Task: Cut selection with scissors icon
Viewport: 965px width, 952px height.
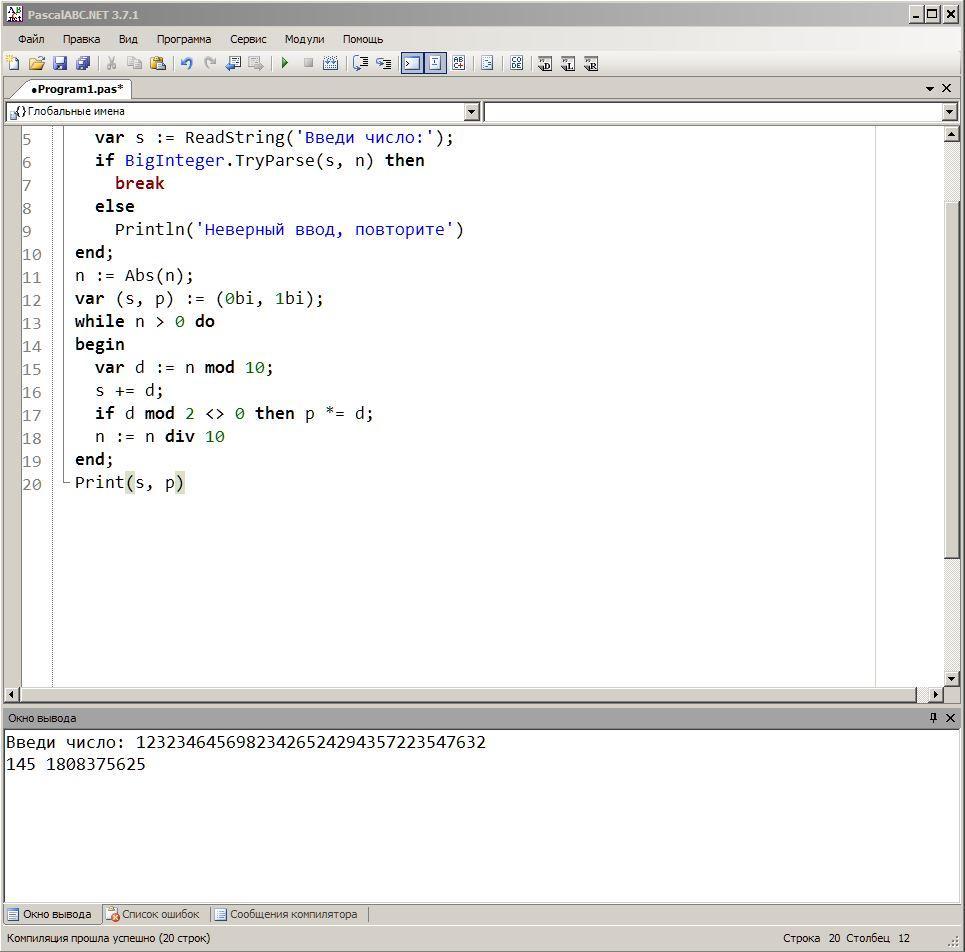Action: tap(111, 63)
